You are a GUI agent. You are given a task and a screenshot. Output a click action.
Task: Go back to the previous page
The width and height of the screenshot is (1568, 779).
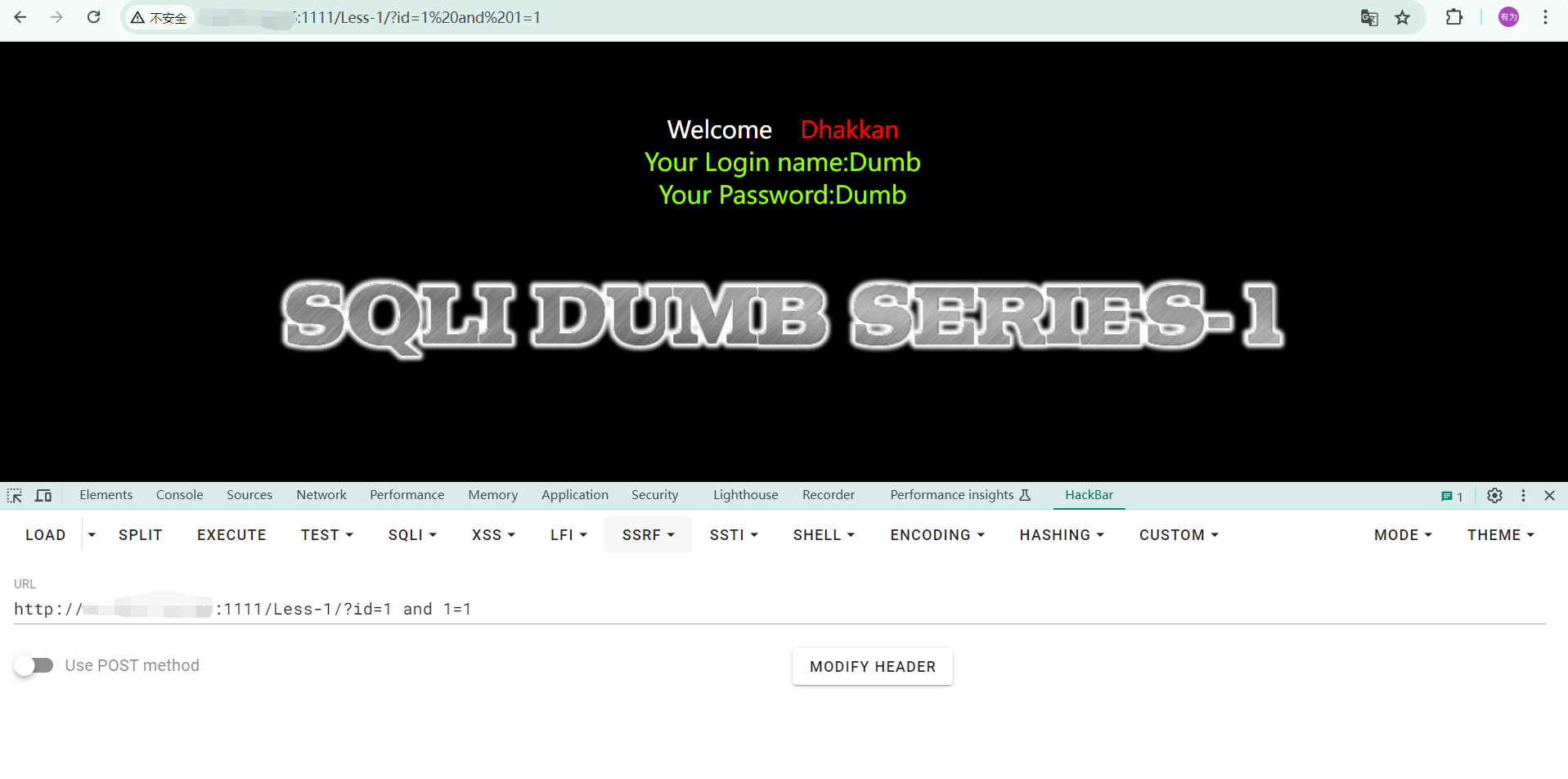(x=20, y=17)
